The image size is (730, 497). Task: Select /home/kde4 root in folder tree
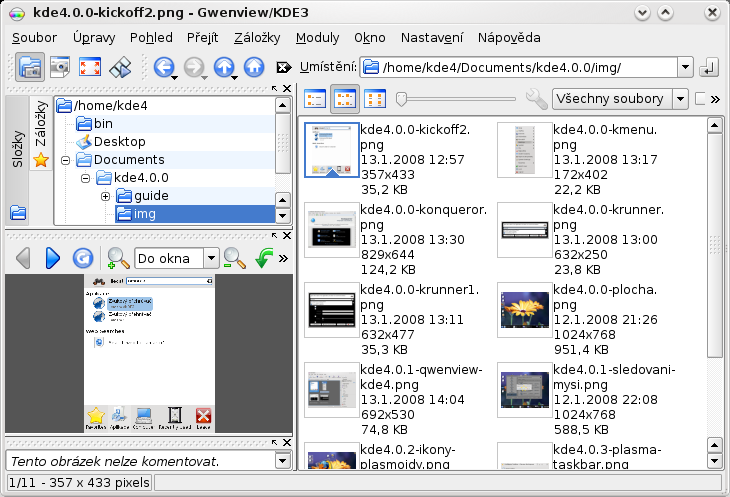102,106
